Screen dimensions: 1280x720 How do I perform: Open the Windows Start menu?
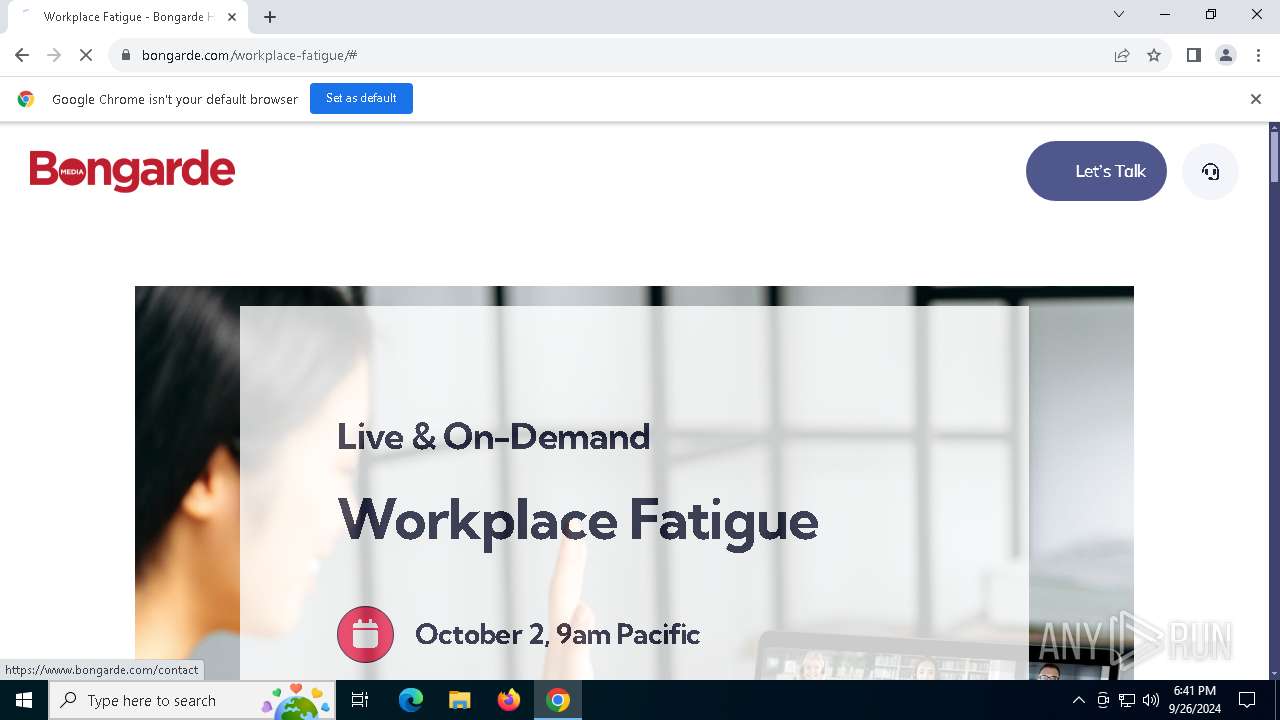tap(24, 700)
